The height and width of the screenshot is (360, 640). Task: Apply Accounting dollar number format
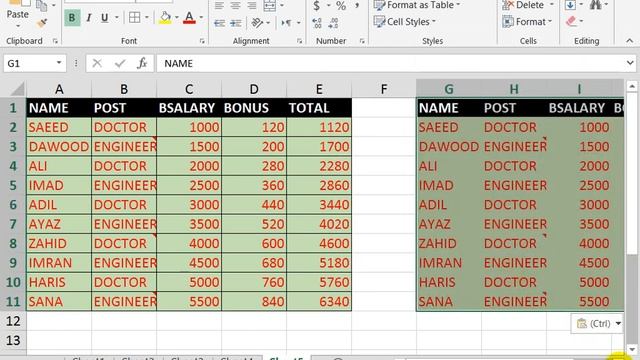pyautogui.click(x=316, y=6)
